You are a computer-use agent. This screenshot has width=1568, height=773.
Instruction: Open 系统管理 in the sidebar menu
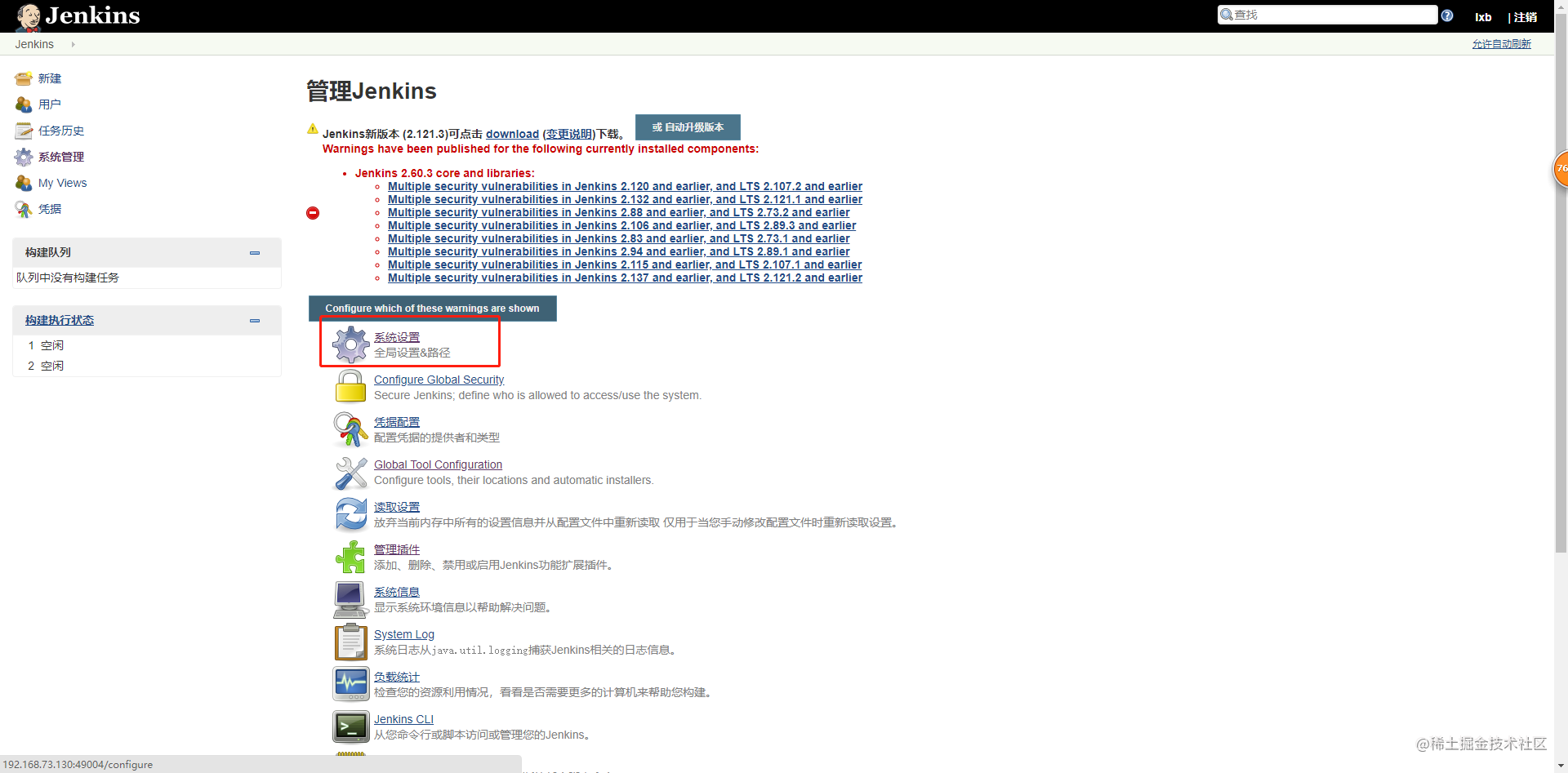(61, 157)
